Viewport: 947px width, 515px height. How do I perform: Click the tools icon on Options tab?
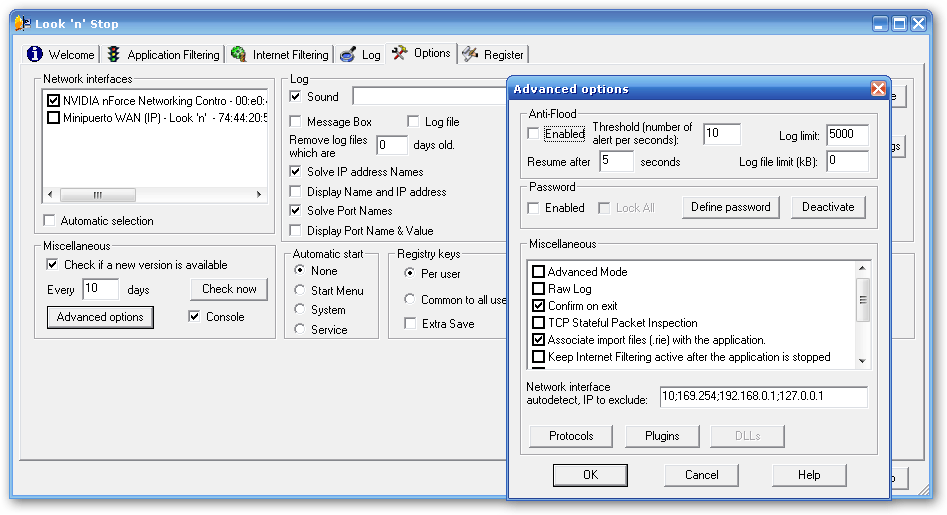click(399, 53)
